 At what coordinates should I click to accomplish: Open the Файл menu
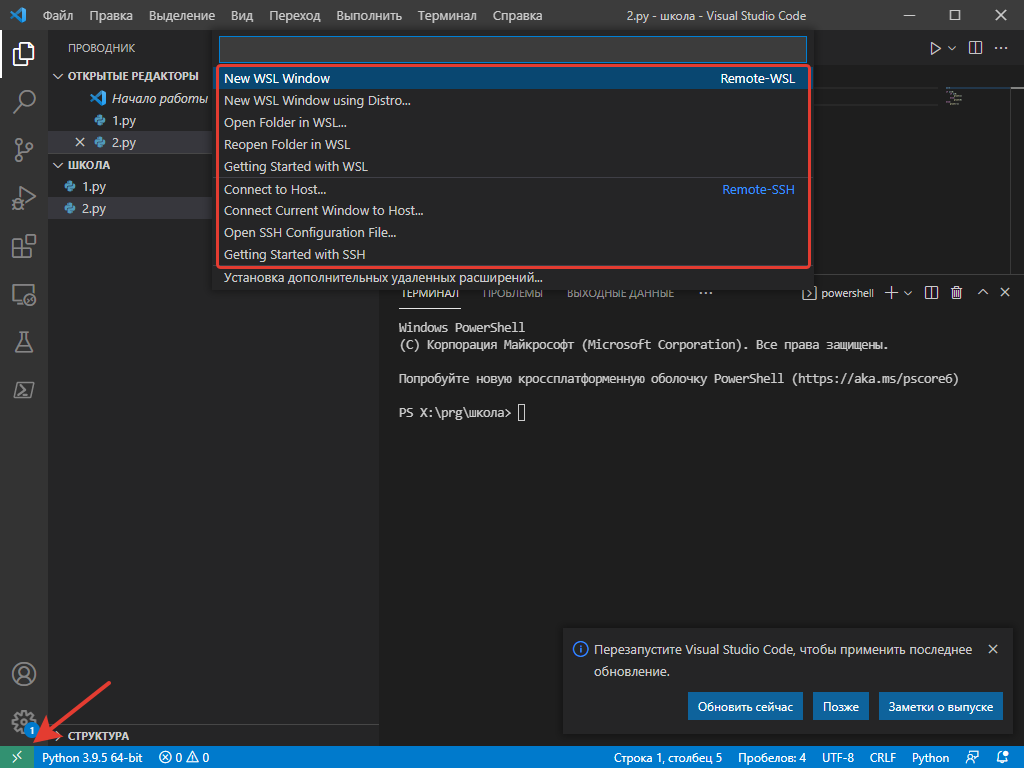click(57, 16)
